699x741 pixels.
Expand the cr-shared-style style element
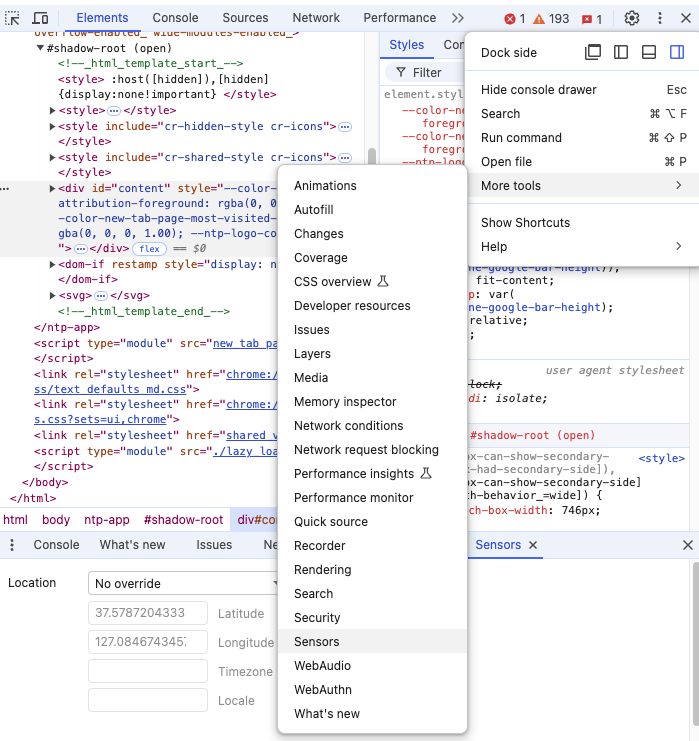pos(52,157)
